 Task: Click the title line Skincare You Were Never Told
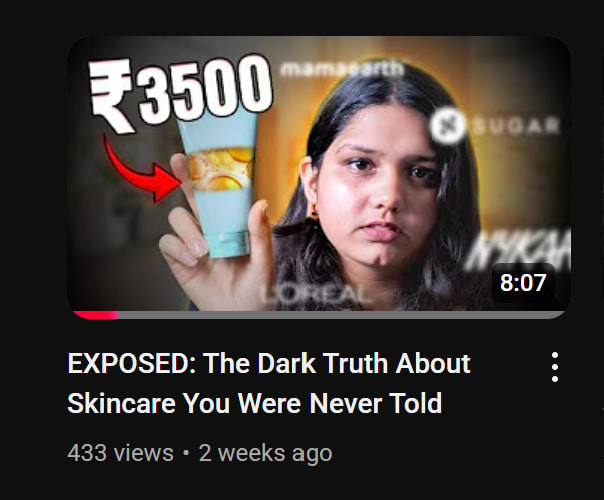pos(255,403)
